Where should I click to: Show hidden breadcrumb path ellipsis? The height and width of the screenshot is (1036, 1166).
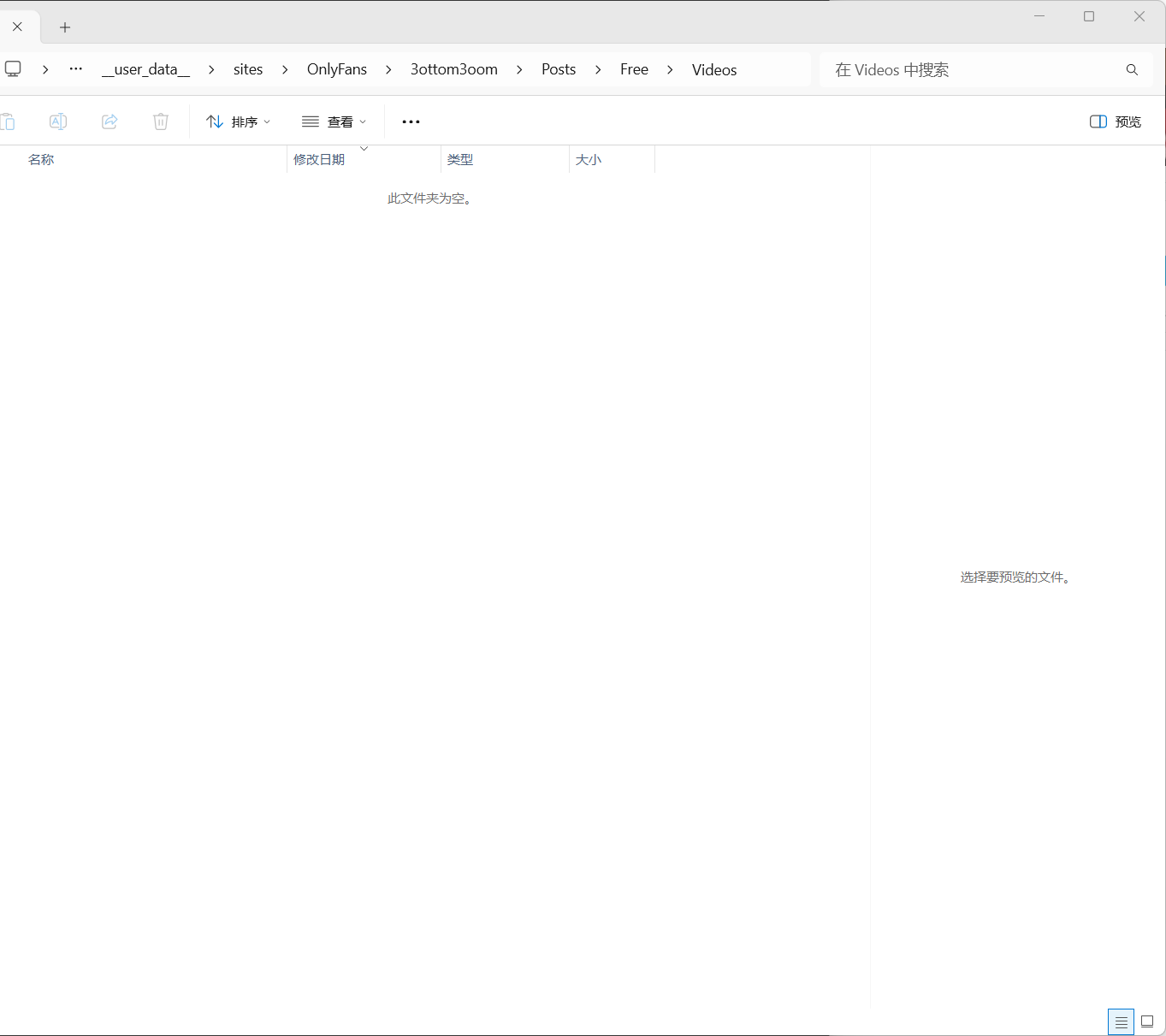(76, 69)
